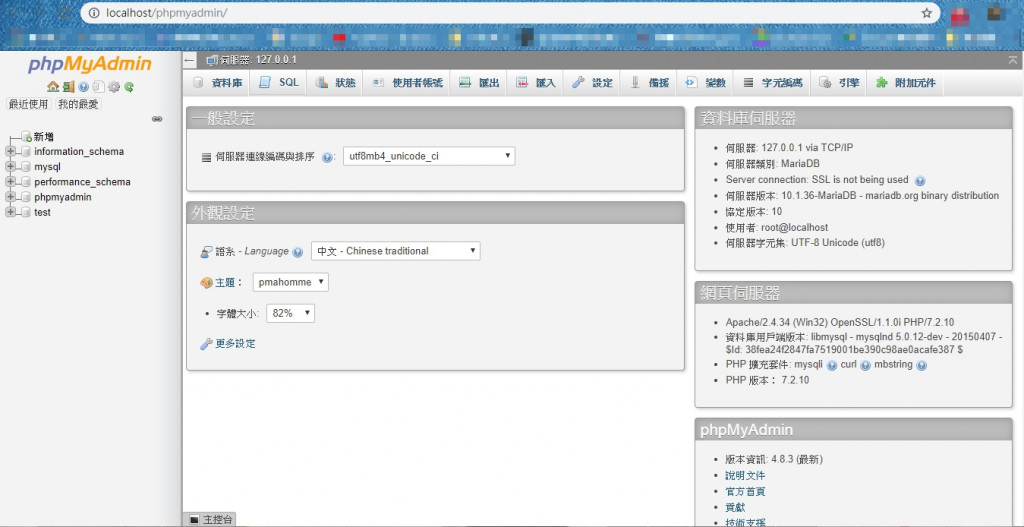Select the performance_schema database name

point(82,182)
